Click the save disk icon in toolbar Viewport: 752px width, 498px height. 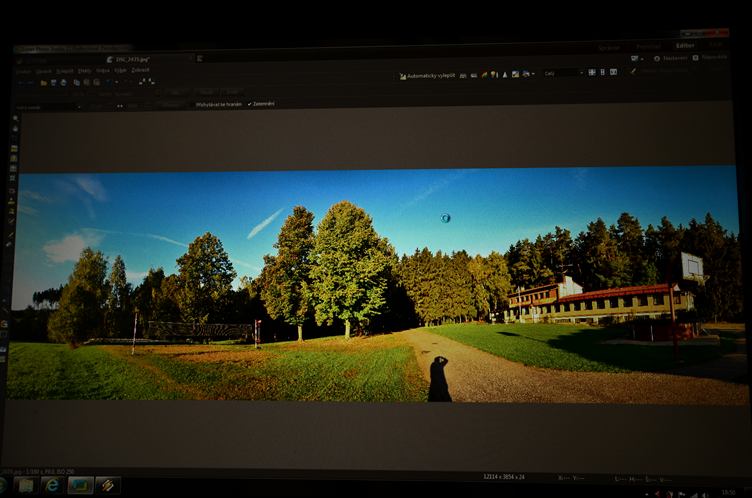53,83
